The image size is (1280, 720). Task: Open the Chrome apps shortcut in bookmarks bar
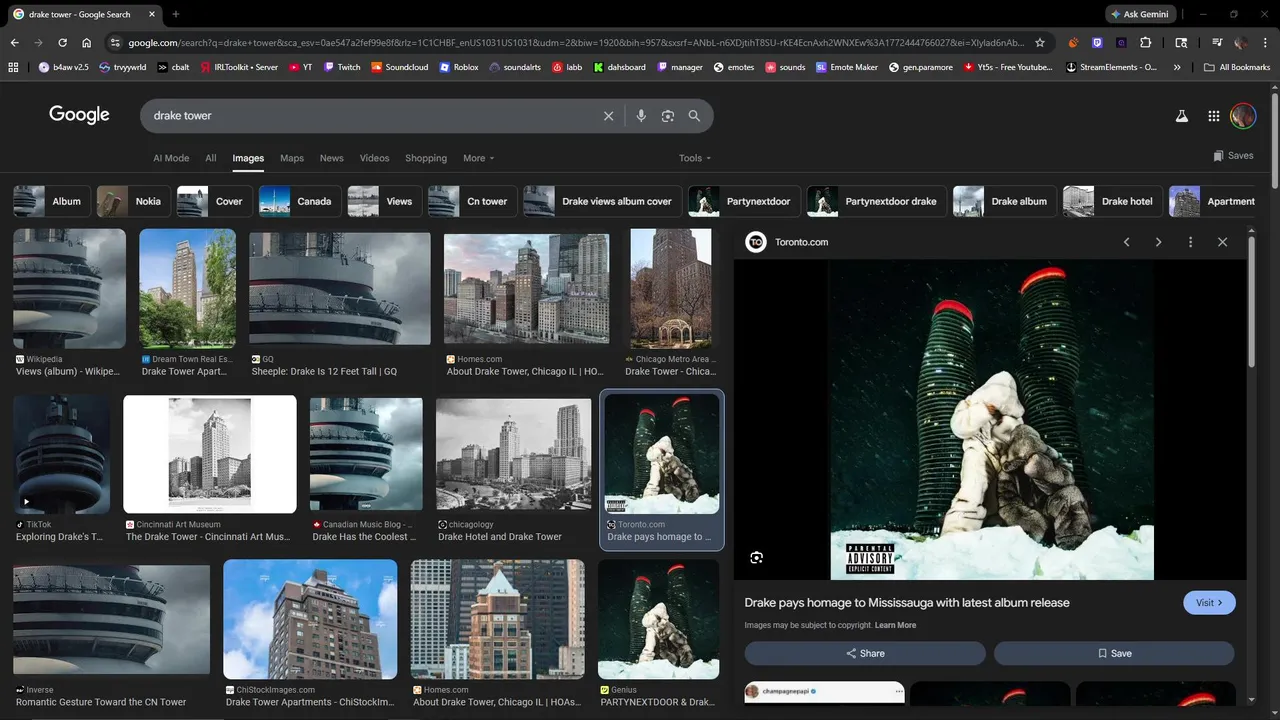tap(13, 67)
